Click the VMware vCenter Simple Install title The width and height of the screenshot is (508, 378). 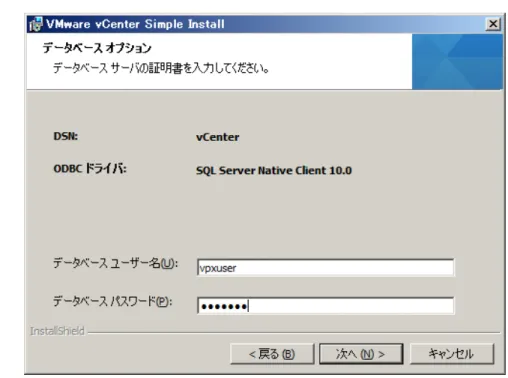(x=135, y=24)
